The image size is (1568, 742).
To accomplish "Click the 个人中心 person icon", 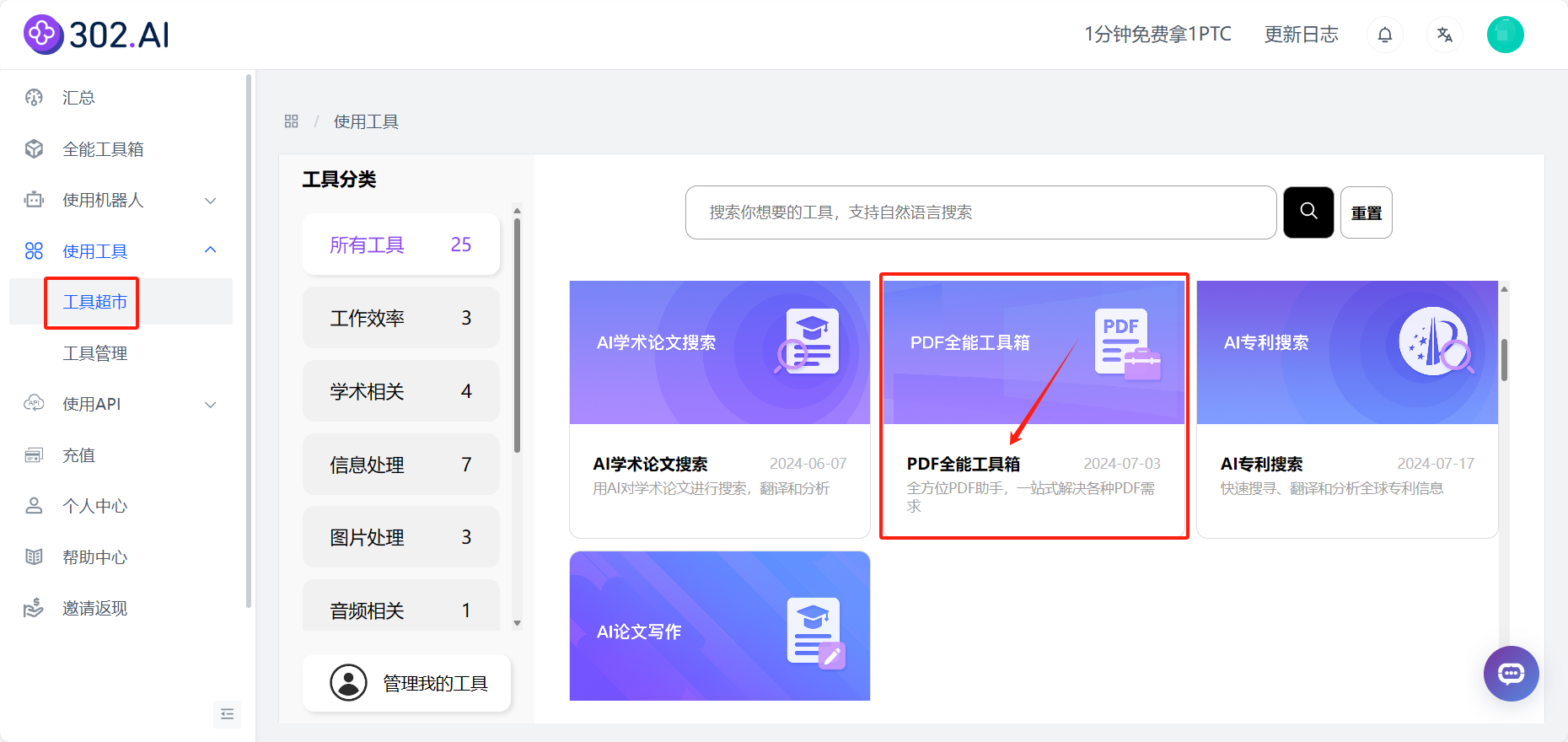I will 34,506.
